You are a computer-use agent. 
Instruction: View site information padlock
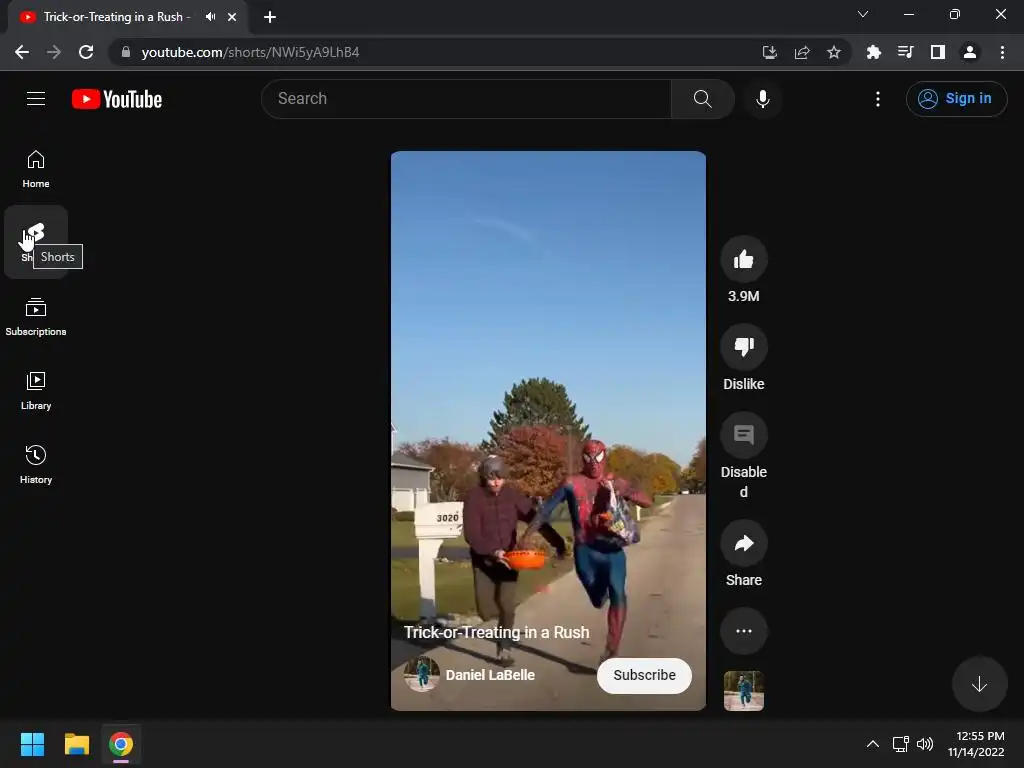coord(126,52)
